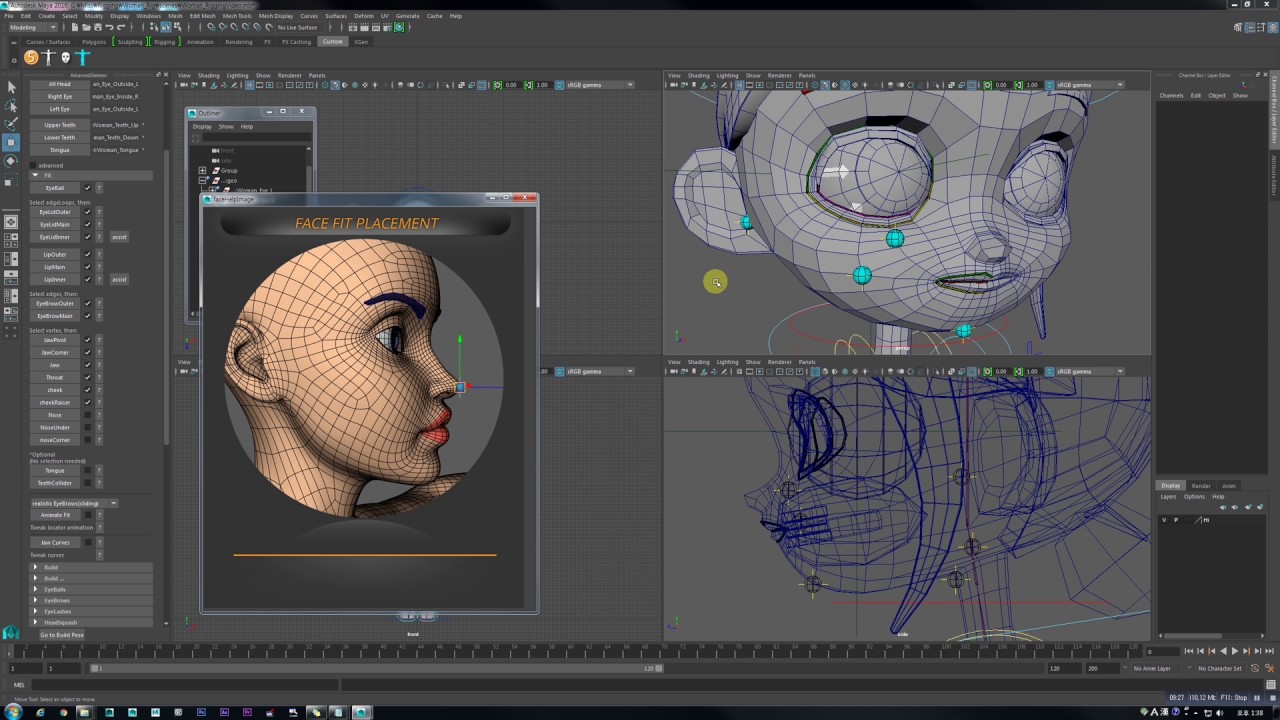Click the Redo arrow in status line
This screenshot has height=720, width=1280.
(x=119, y=27)
